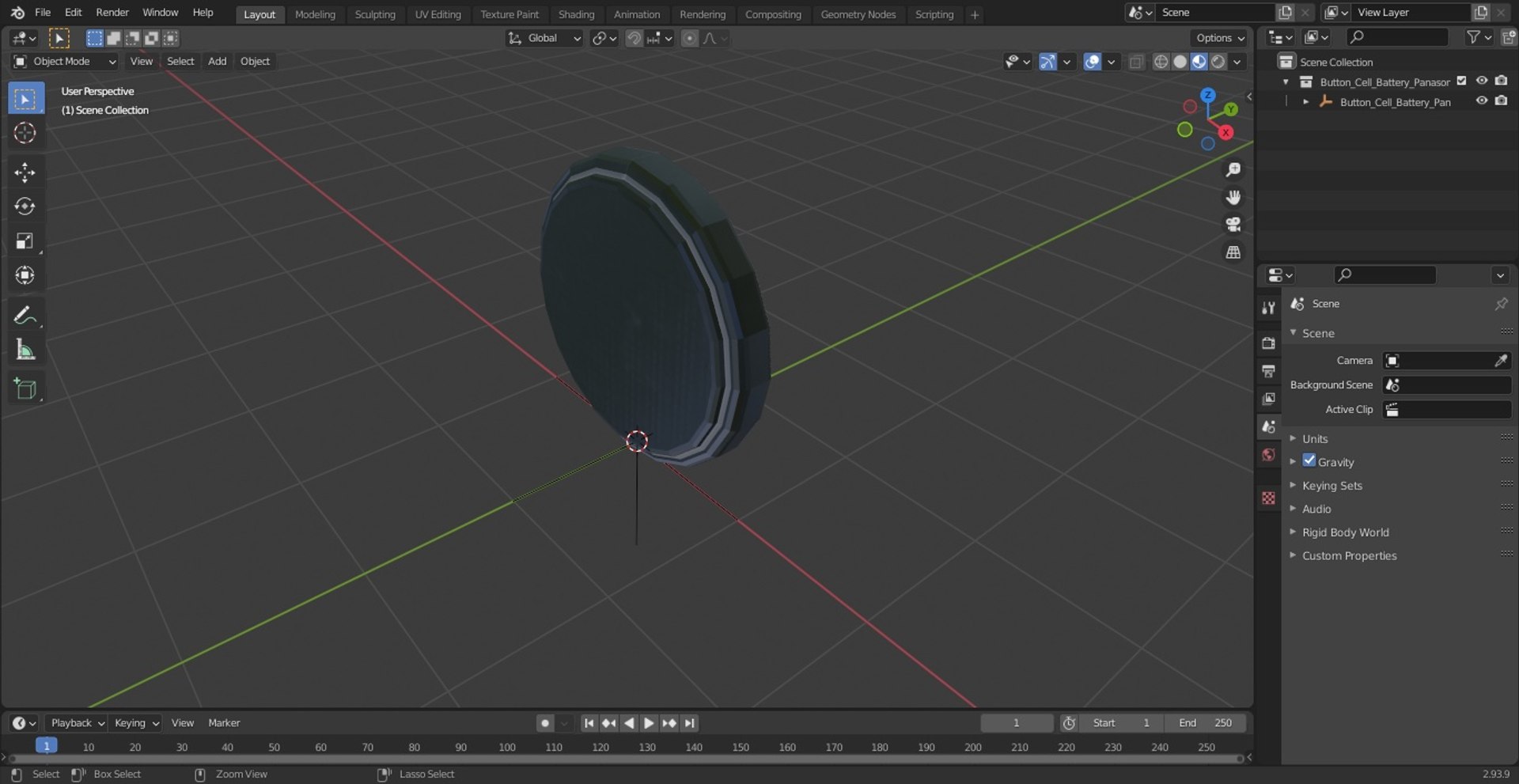Toggle the Gravity checkbox

click(1309, 460)
